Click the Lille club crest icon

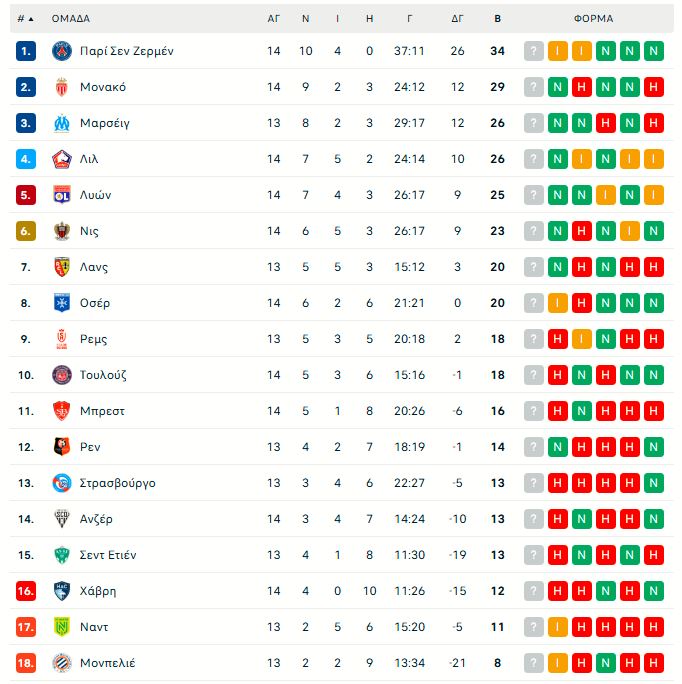pyautogui.click(x=62, y=159)
